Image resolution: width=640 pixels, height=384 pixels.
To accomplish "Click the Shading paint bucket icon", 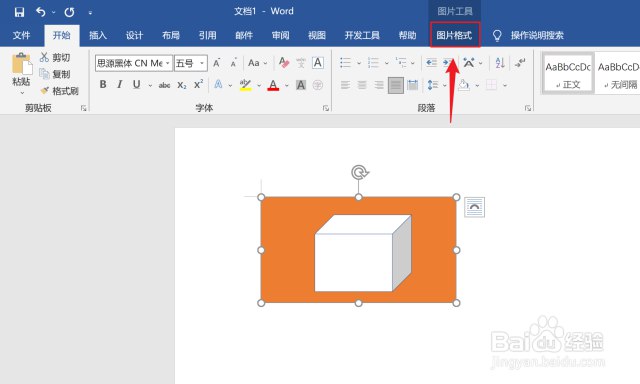I will pos(464,85).
